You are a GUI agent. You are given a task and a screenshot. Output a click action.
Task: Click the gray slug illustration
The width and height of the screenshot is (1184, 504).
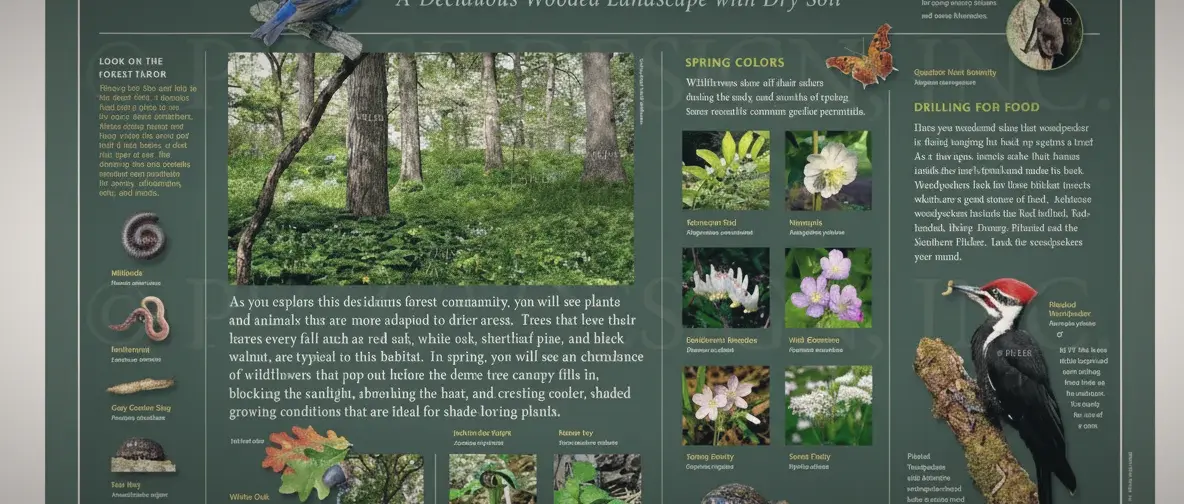[x=141, y=386]
